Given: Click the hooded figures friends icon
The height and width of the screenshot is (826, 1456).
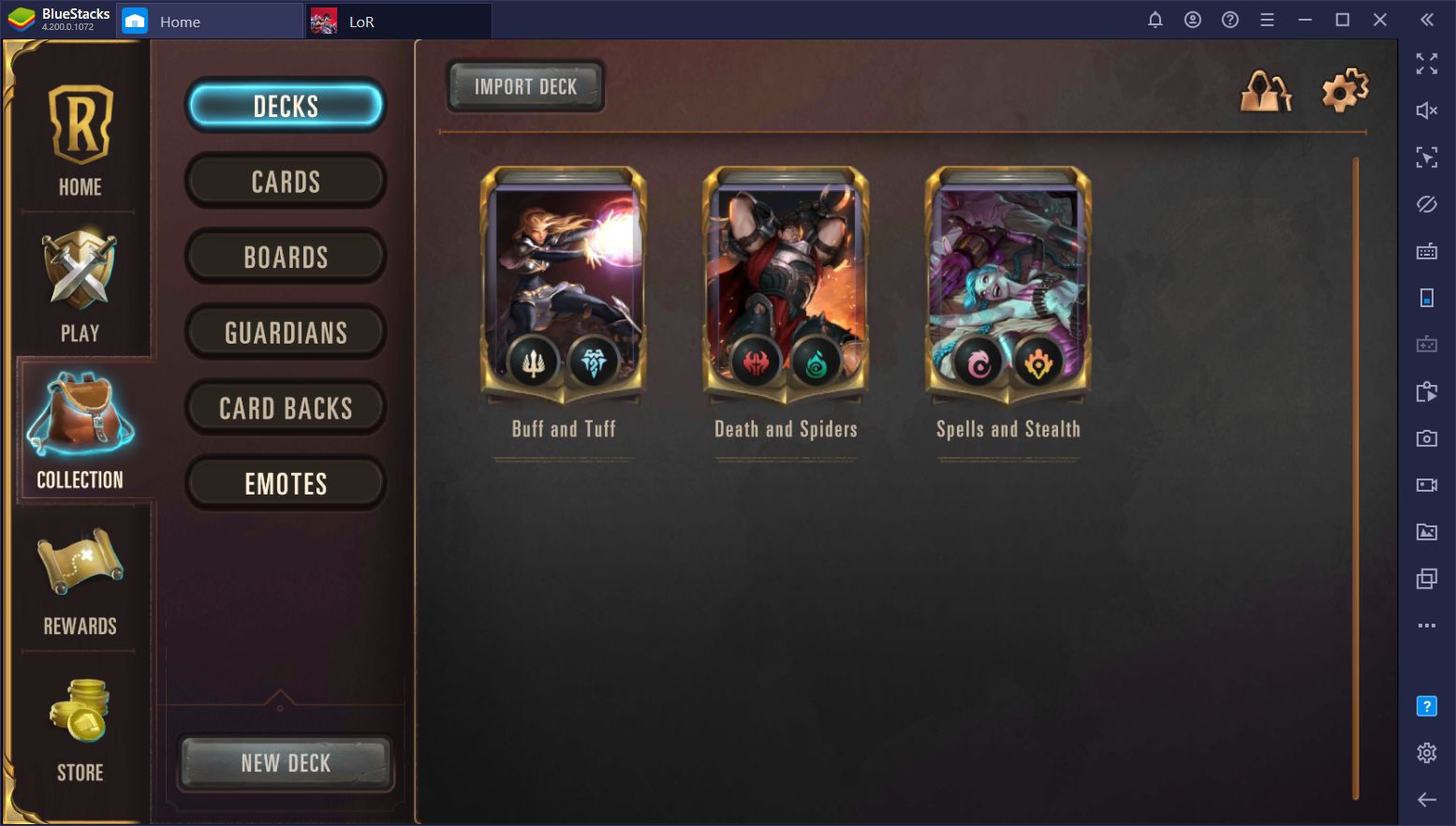Looking at the screenshot, I should point(1266,91).
